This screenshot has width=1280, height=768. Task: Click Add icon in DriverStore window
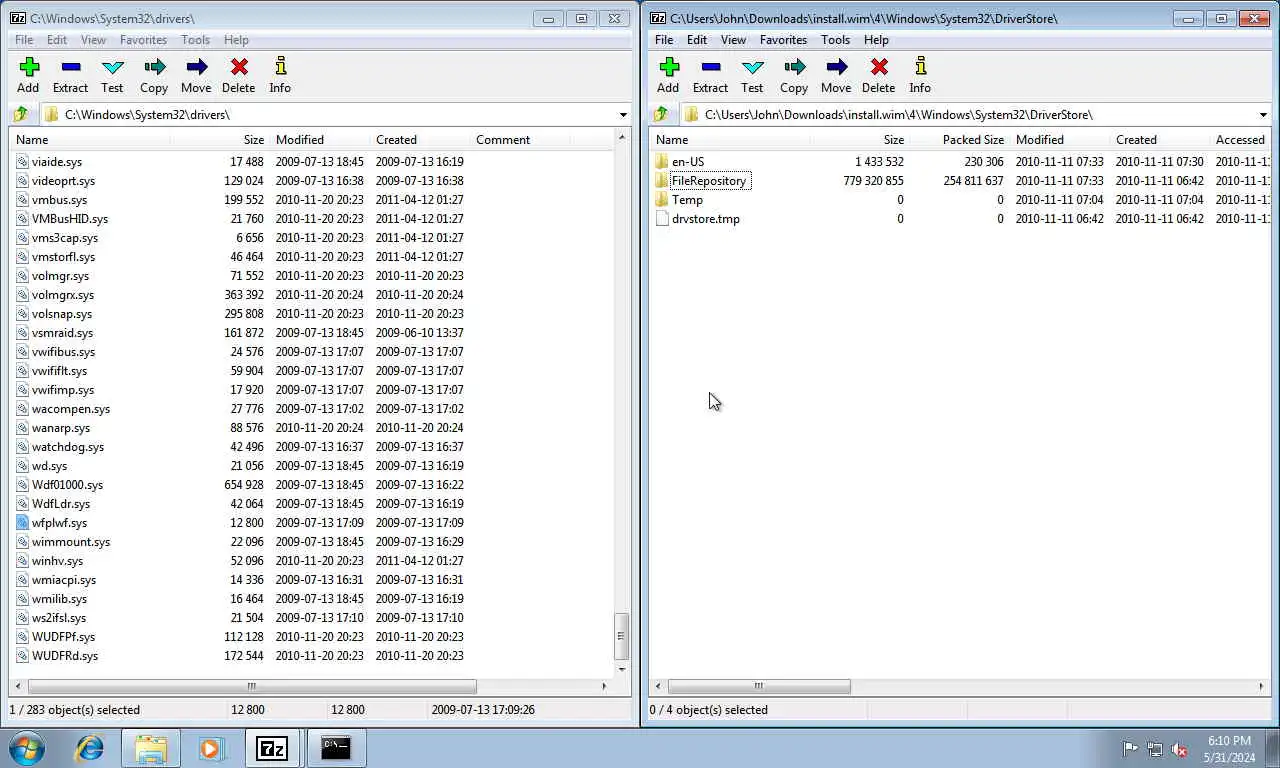click(x=669, y=67)
